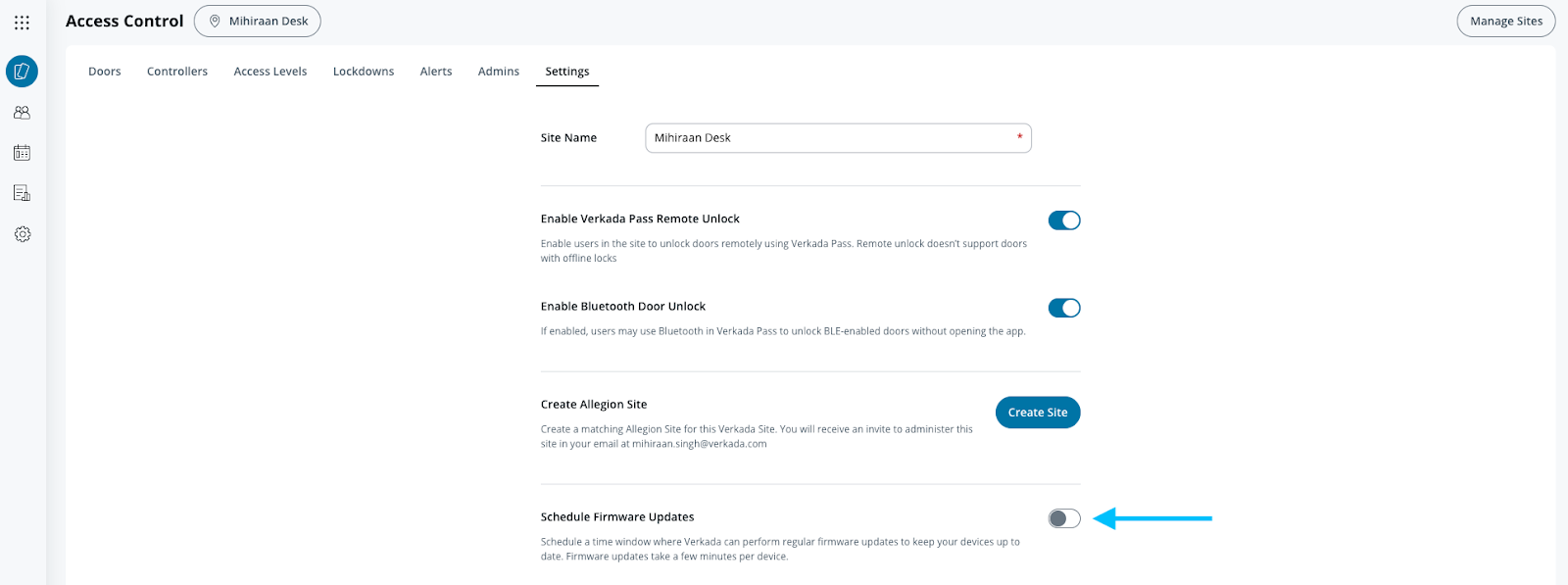Select the Lockdowns tab
1568x585 pixels.
tap(364, 72)
